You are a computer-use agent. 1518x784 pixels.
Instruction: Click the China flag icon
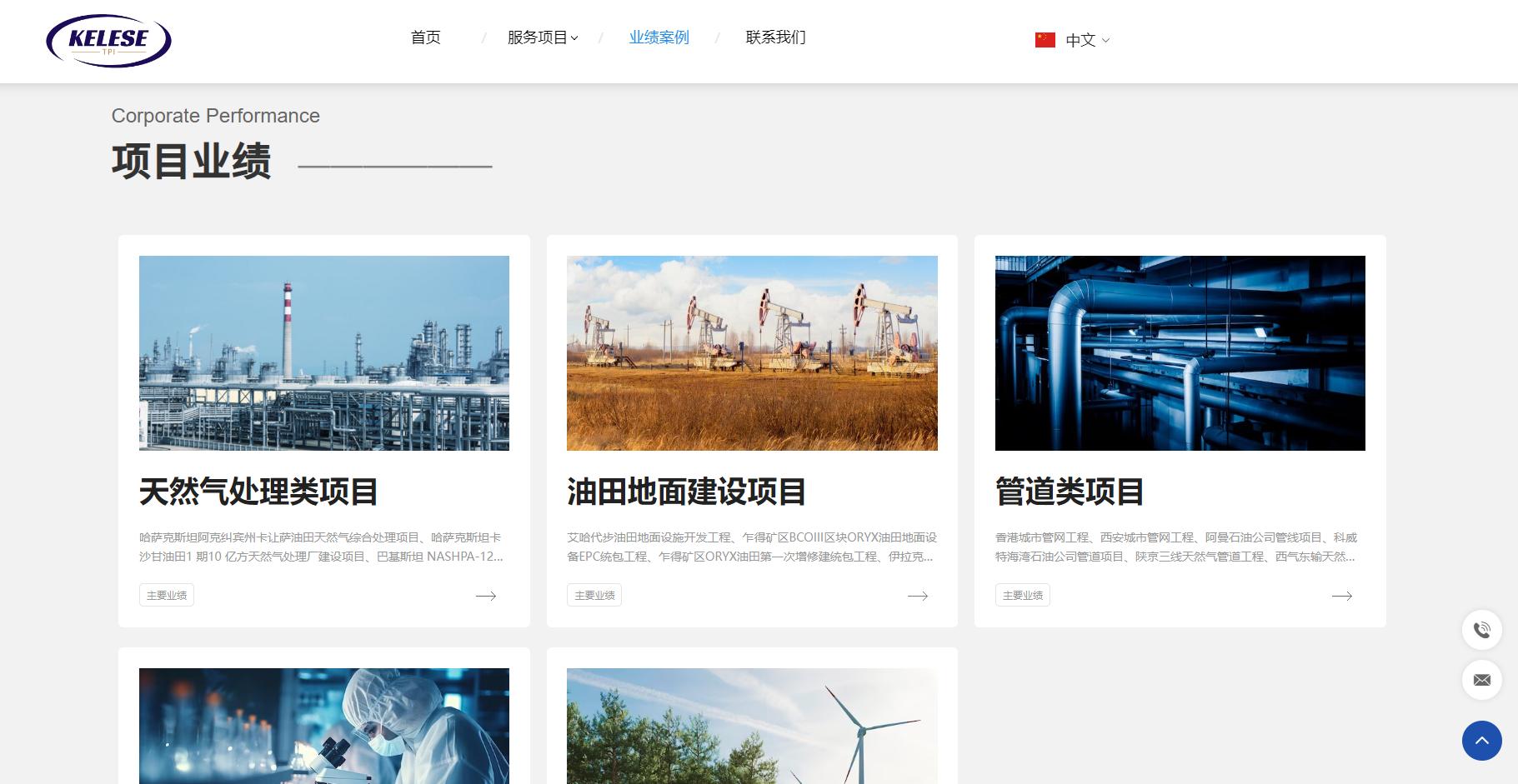(1045, 40)
